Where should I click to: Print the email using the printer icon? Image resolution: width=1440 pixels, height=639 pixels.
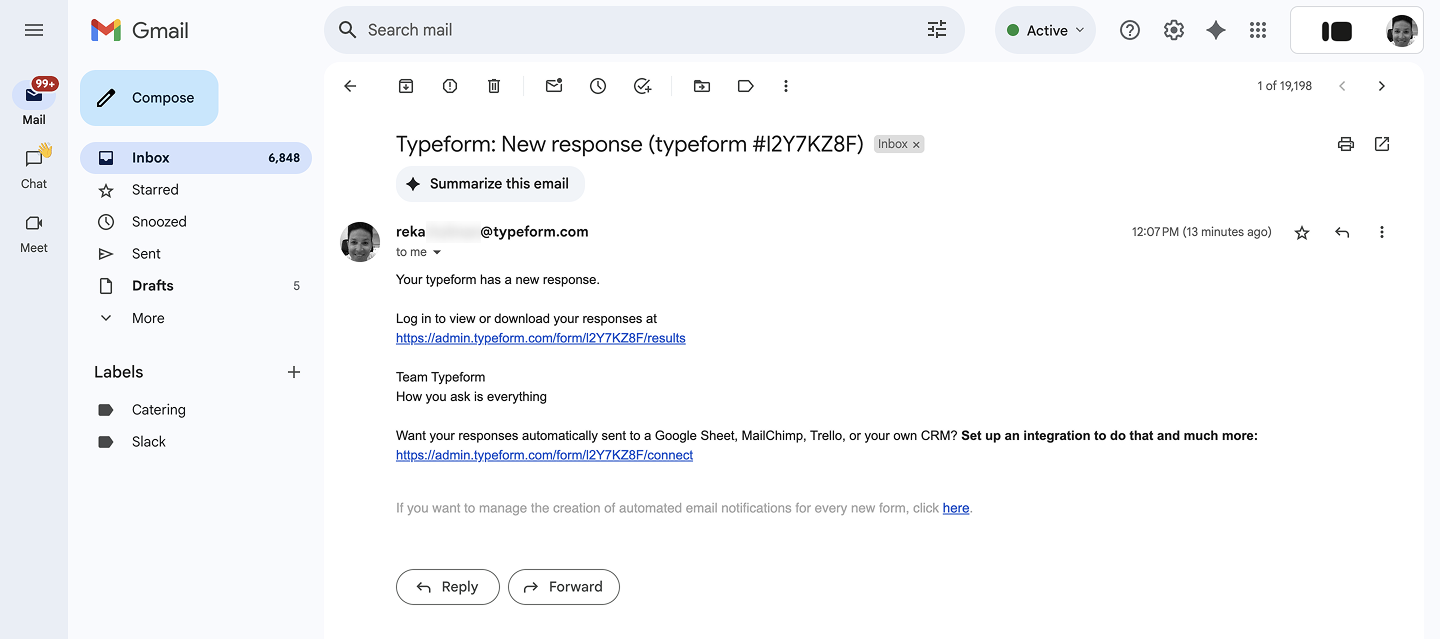point(1346,144)
